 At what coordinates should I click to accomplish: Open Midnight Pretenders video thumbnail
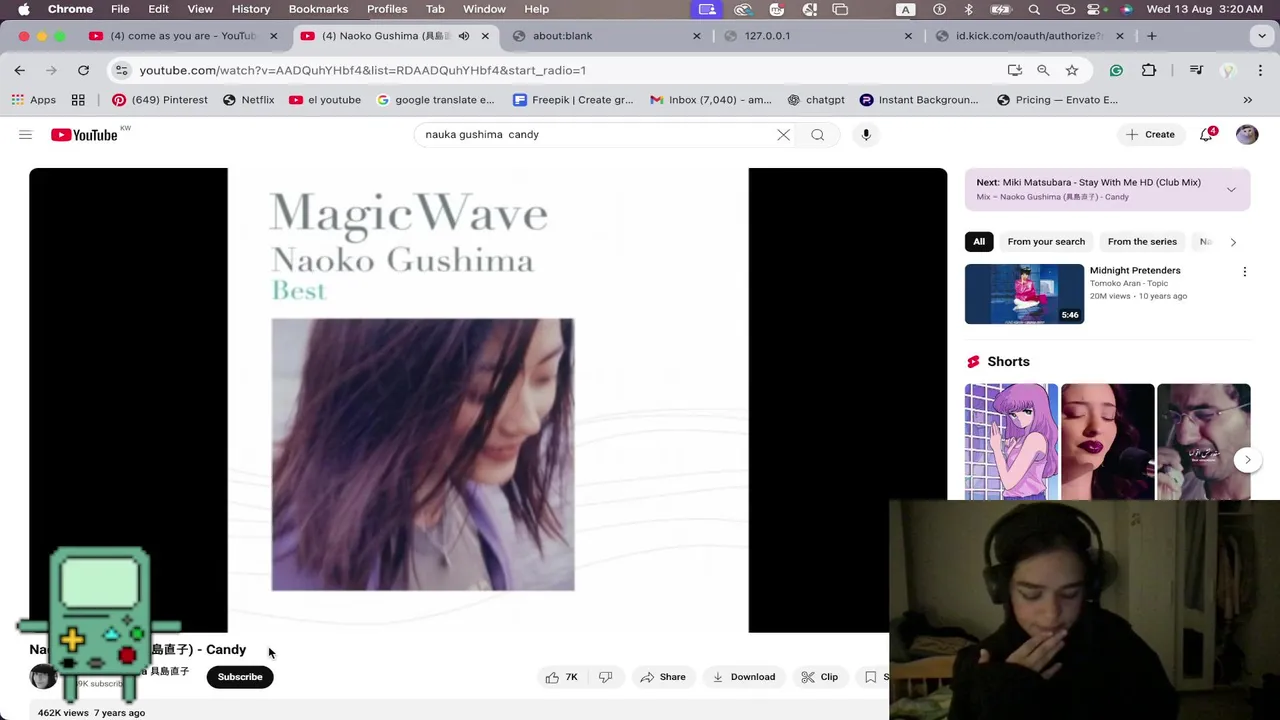(1024, 294)
